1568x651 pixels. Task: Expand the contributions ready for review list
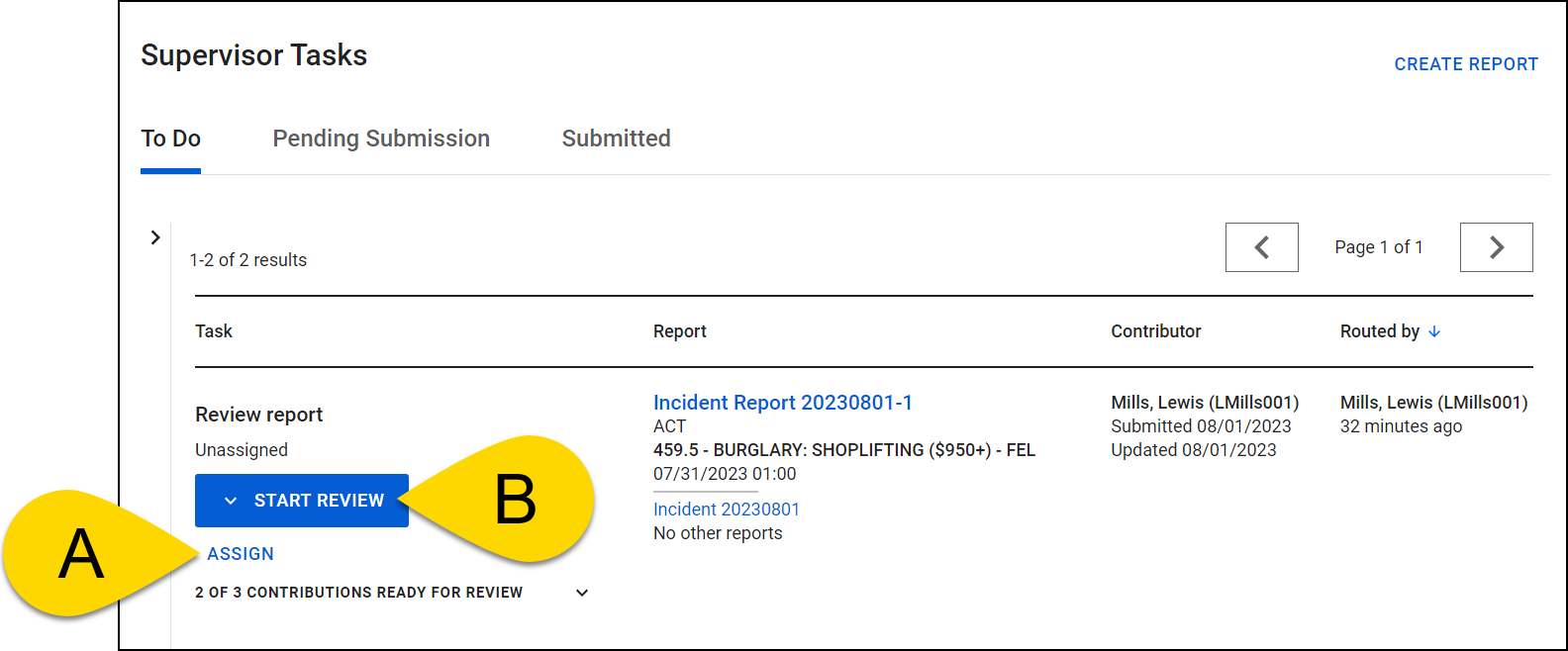(582, 593)
